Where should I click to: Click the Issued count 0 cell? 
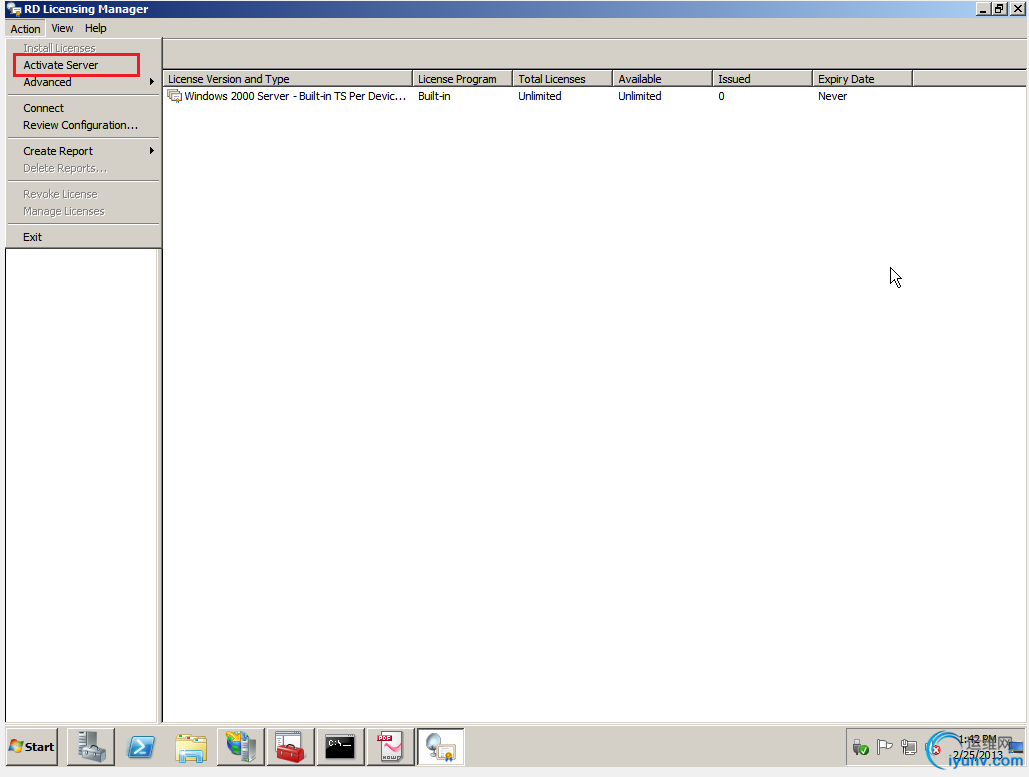click(x=721, y=96)
